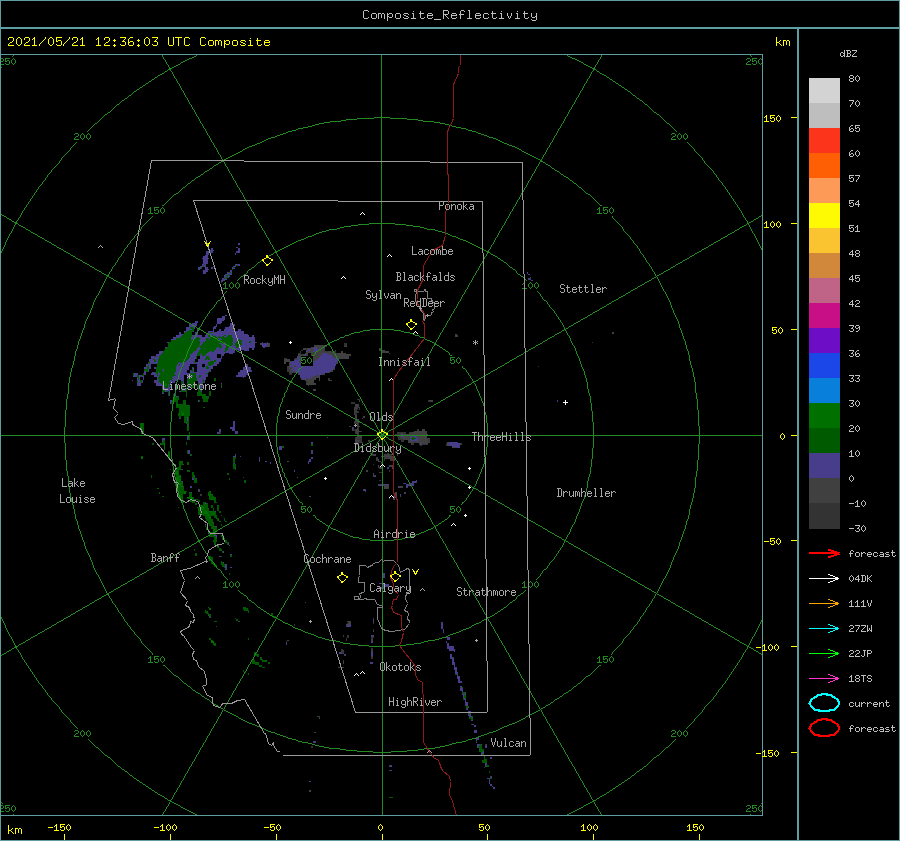Click the Ponoka label
The height and width of the screenshot is (841, 900).
point(456,206)
